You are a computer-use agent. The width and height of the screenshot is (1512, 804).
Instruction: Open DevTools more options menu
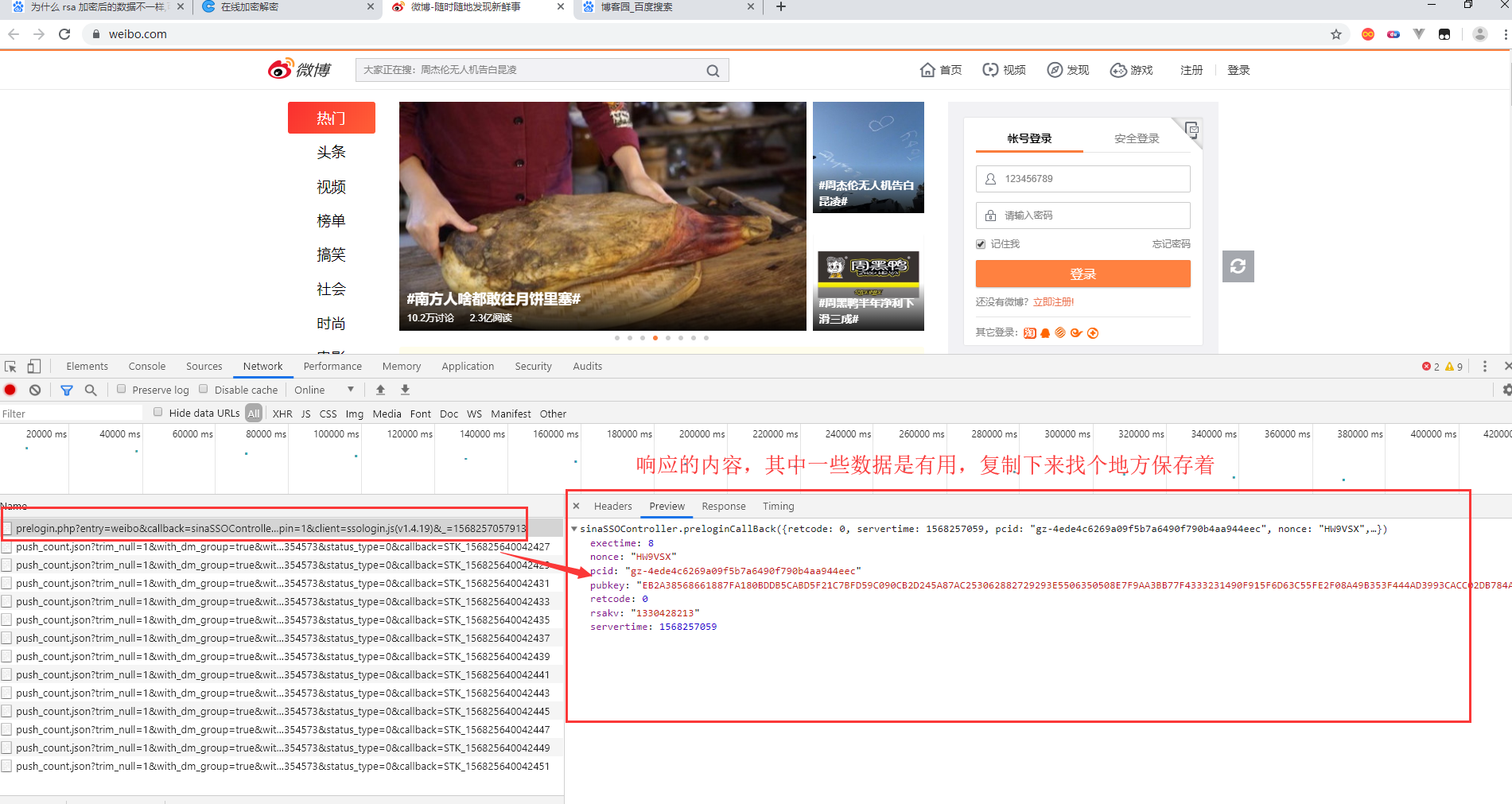1484,367
